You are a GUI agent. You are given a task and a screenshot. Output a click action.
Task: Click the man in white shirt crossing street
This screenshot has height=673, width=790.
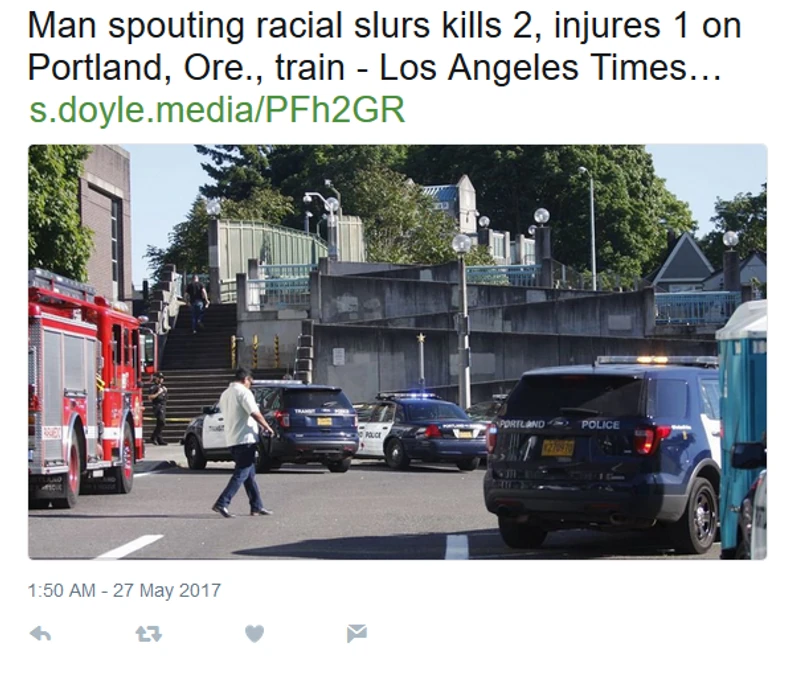click(242, 443)
